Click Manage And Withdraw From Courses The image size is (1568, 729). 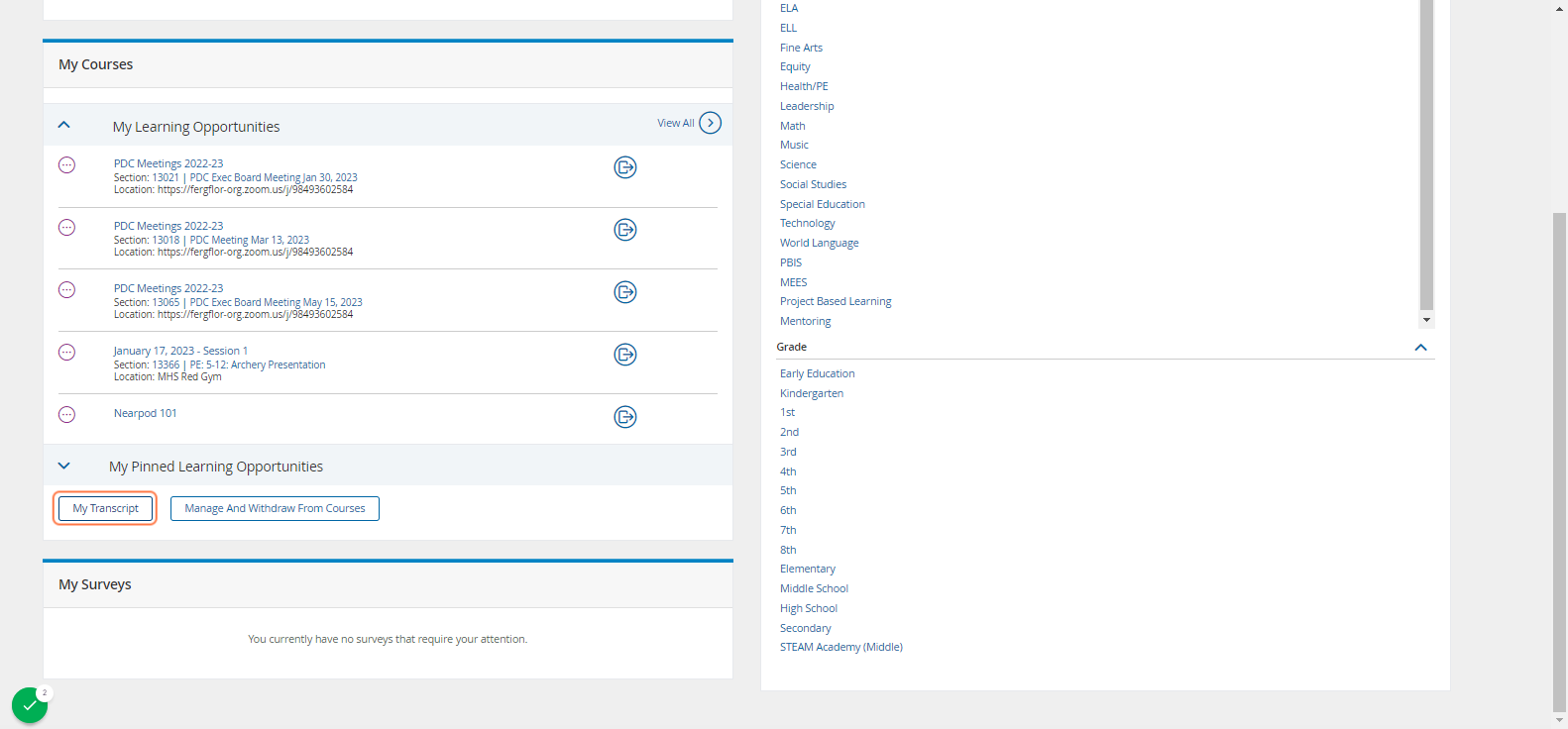coord(275,509)
